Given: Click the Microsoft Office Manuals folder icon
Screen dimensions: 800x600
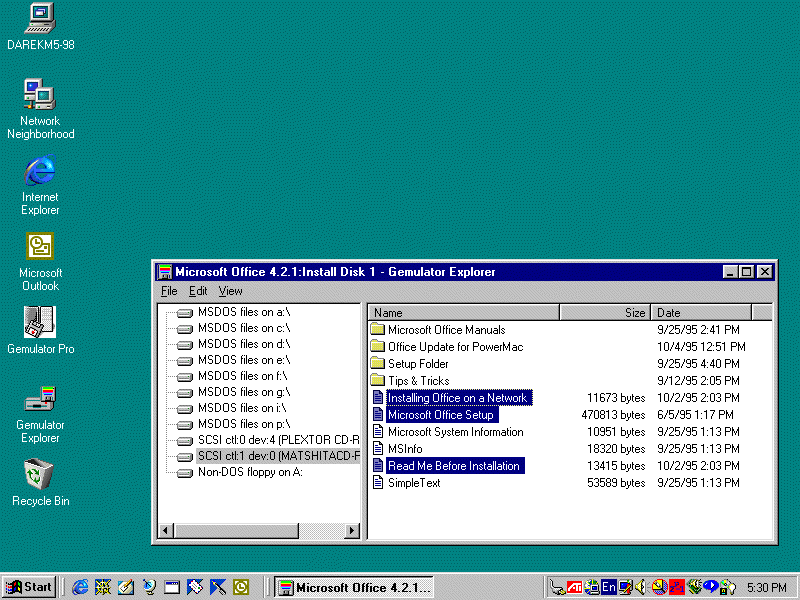Looking at the screenshot, I should point(378,329).
